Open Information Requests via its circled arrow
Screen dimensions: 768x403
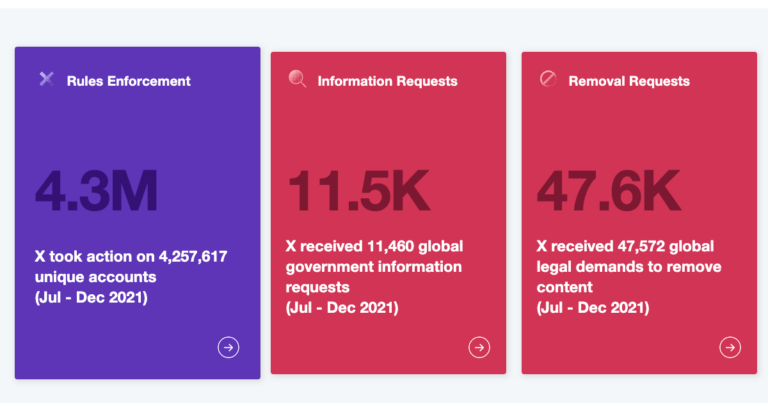tap(479, 347)
